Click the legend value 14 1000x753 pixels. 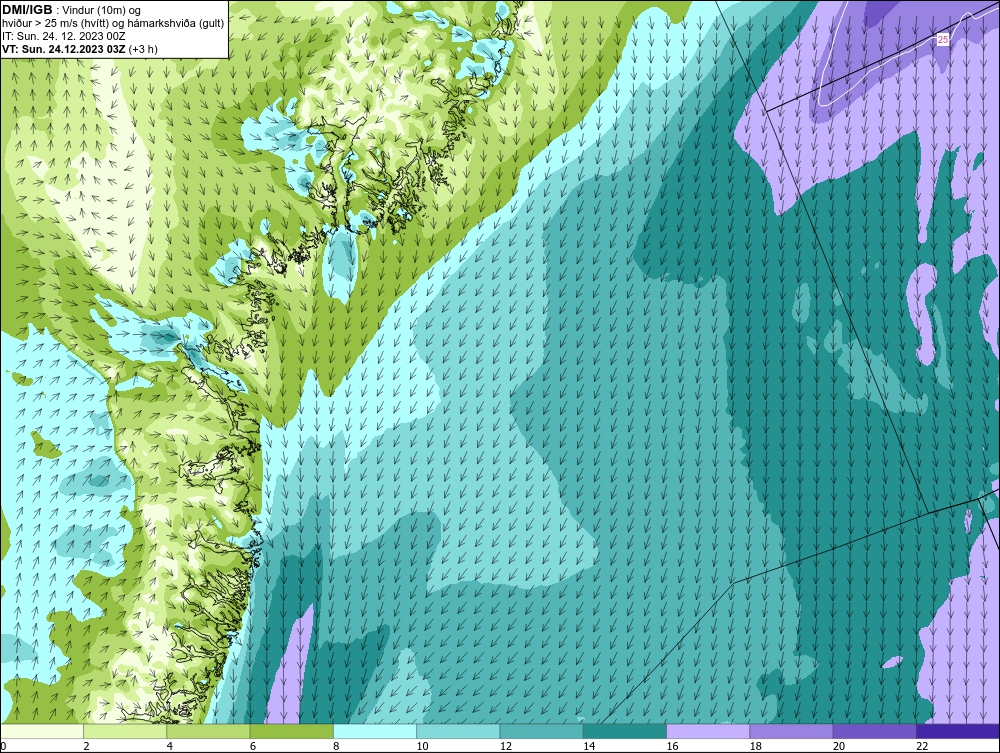(589, 746)
